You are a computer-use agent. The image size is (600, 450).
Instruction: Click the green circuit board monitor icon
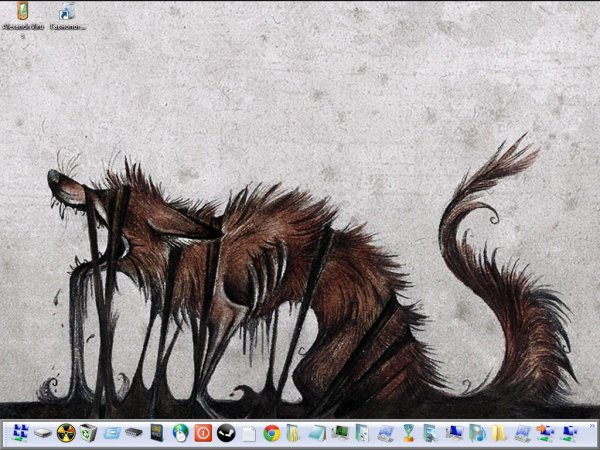coord(340,433)
